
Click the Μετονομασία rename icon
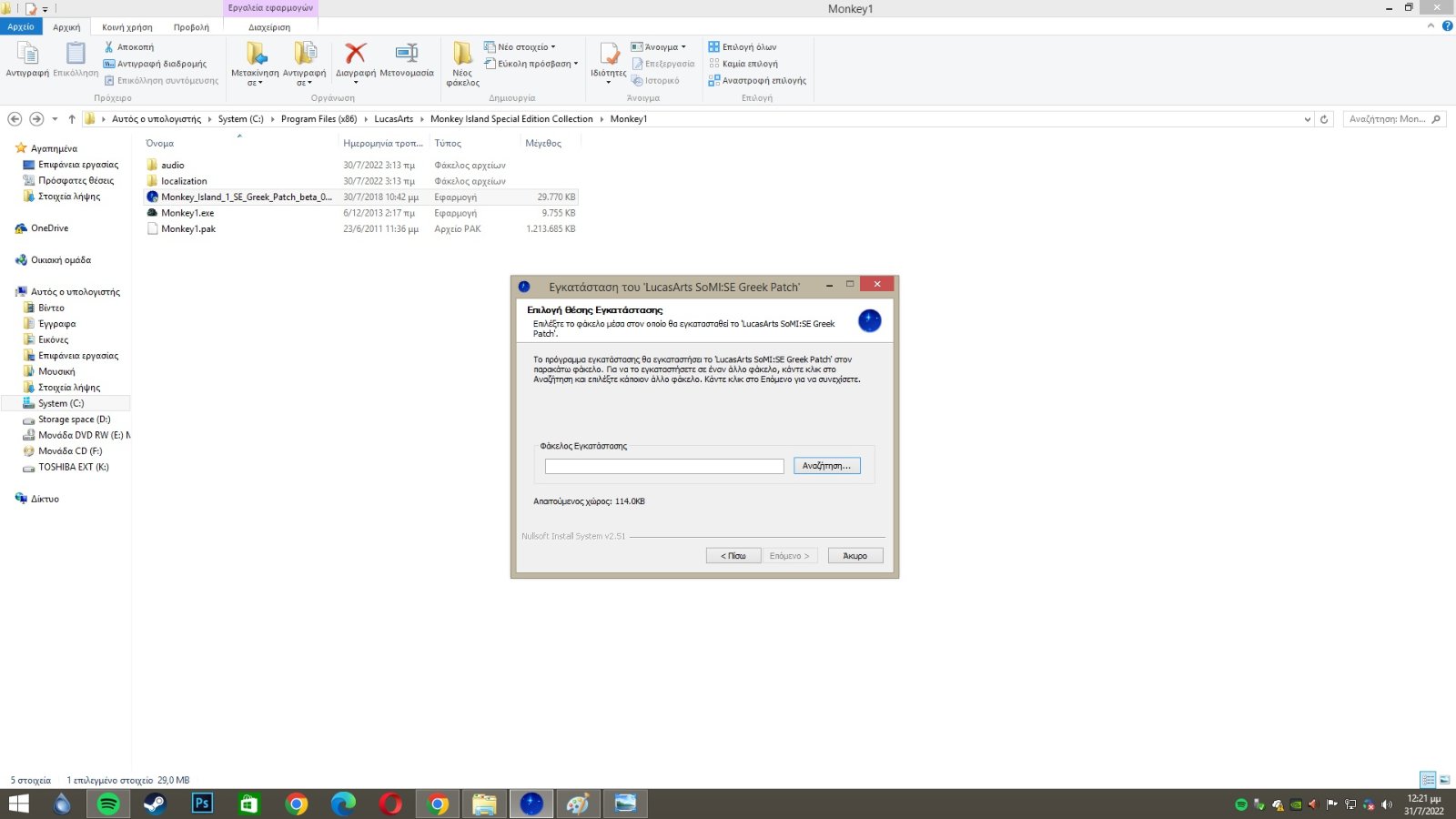pos(407,54)
